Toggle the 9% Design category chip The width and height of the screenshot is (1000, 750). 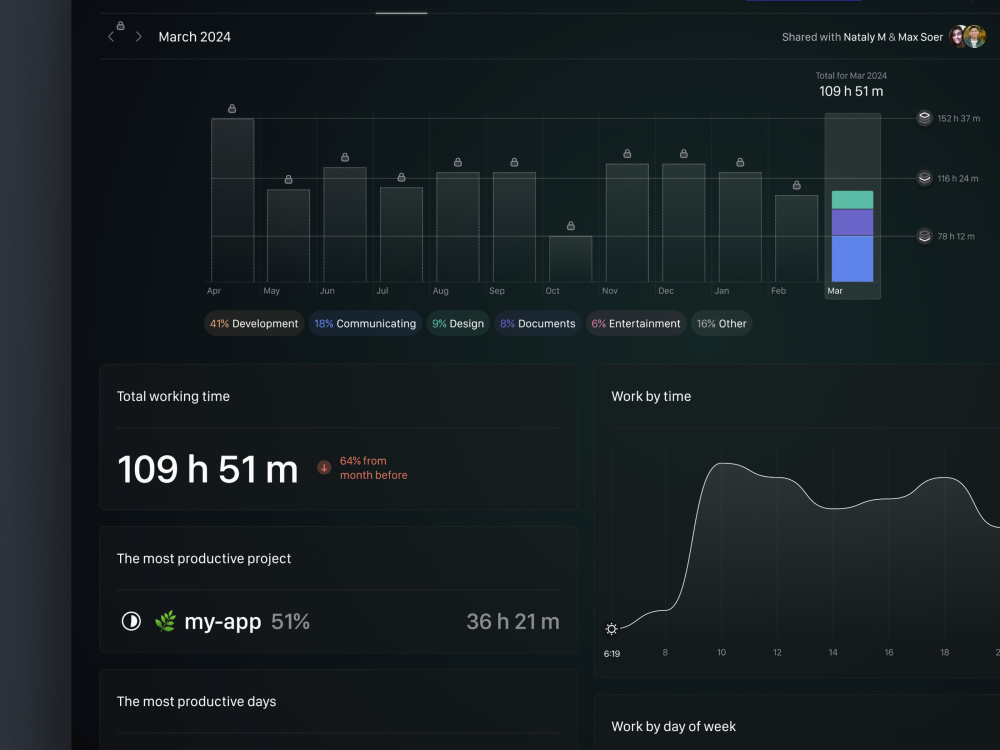458,323
